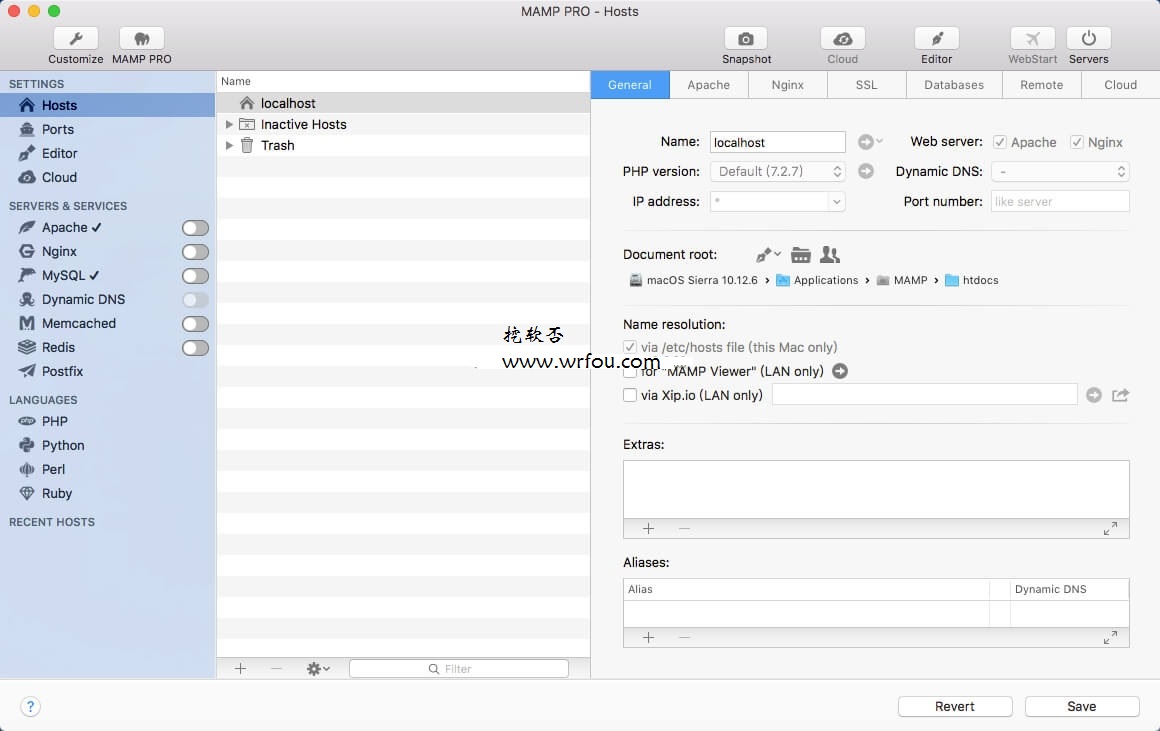
Task: Open the Dynamic DNS dropdown
Action: (1060, 172)
